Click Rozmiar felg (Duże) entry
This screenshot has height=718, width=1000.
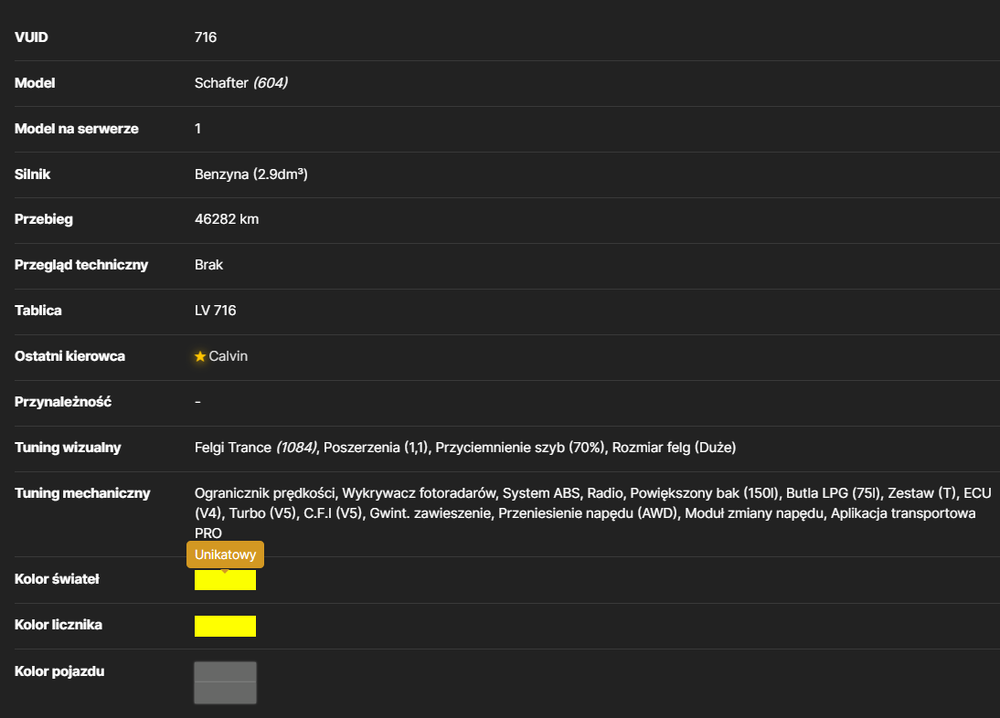pos(674,448)
